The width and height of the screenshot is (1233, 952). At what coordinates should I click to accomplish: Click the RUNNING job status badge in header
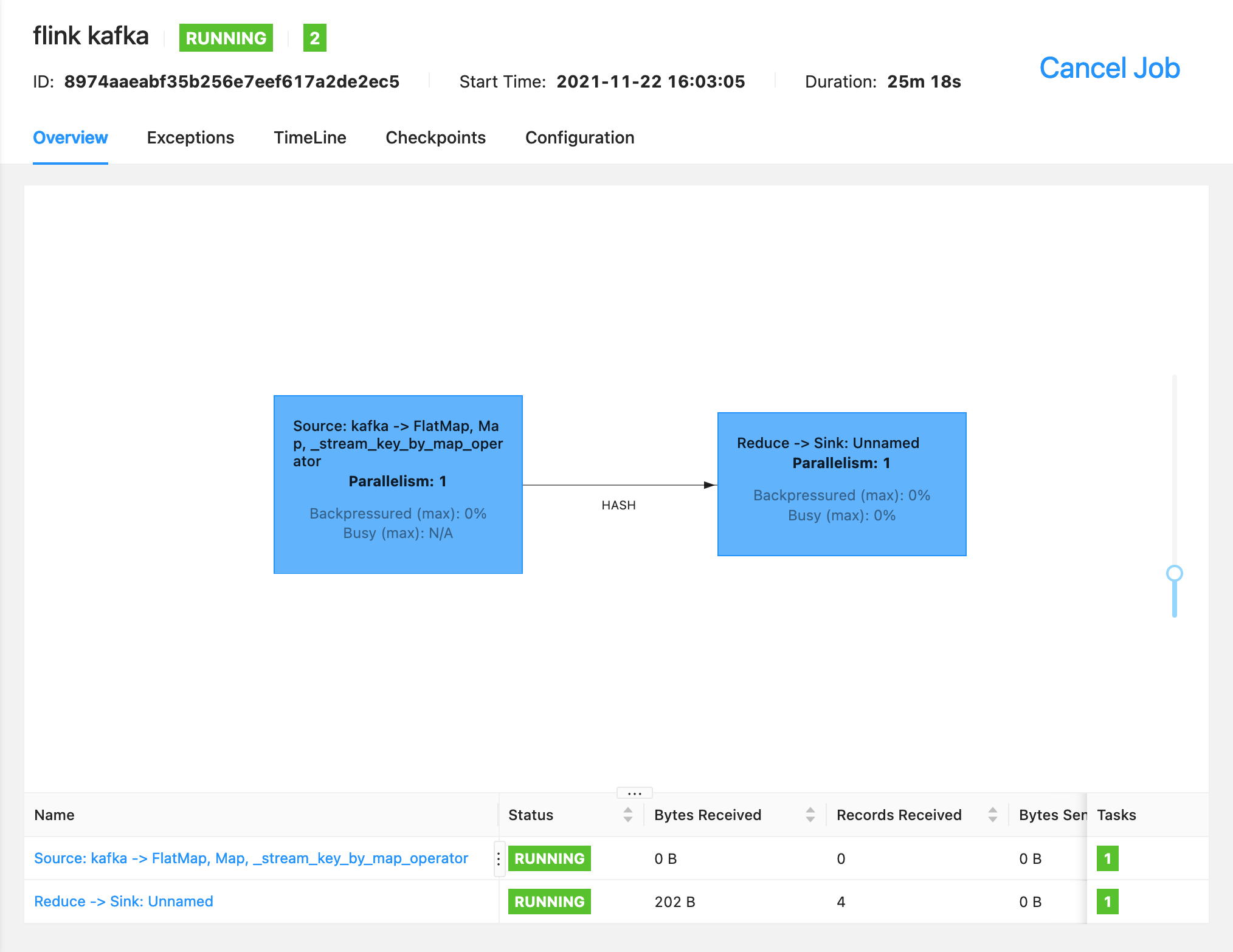226,38
